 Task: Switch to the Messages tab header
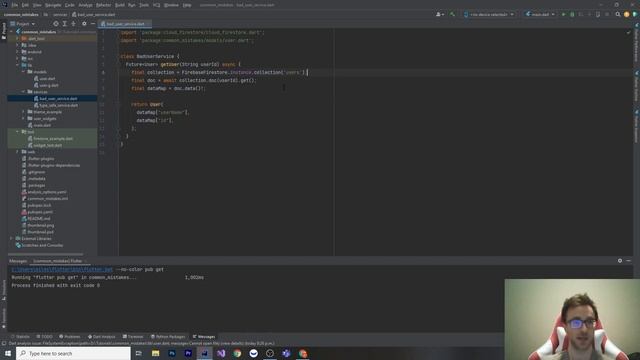pos(18,261)
